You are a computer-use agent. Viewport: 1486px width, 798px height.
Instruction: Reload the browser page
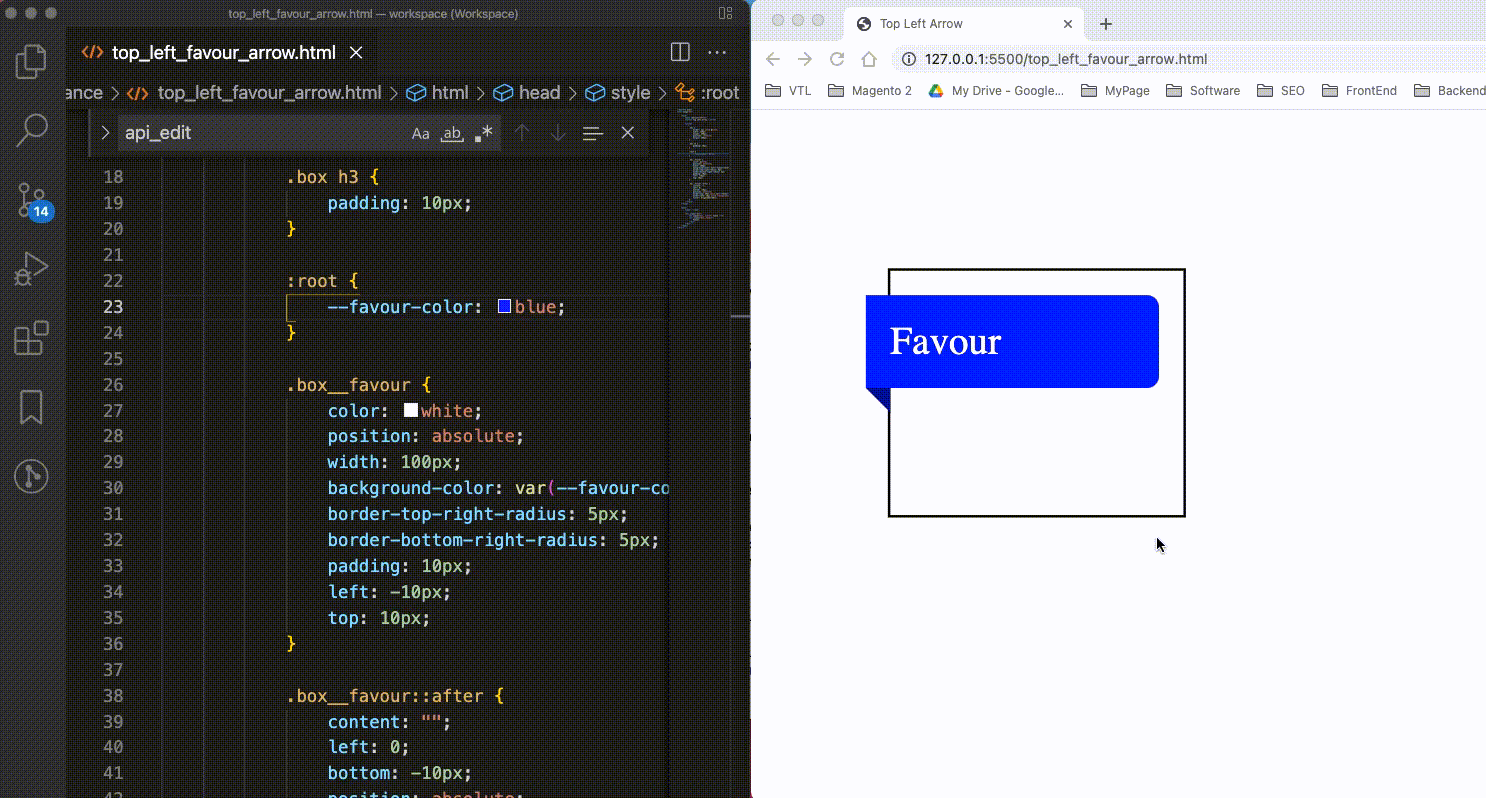(x=837, y=59)
